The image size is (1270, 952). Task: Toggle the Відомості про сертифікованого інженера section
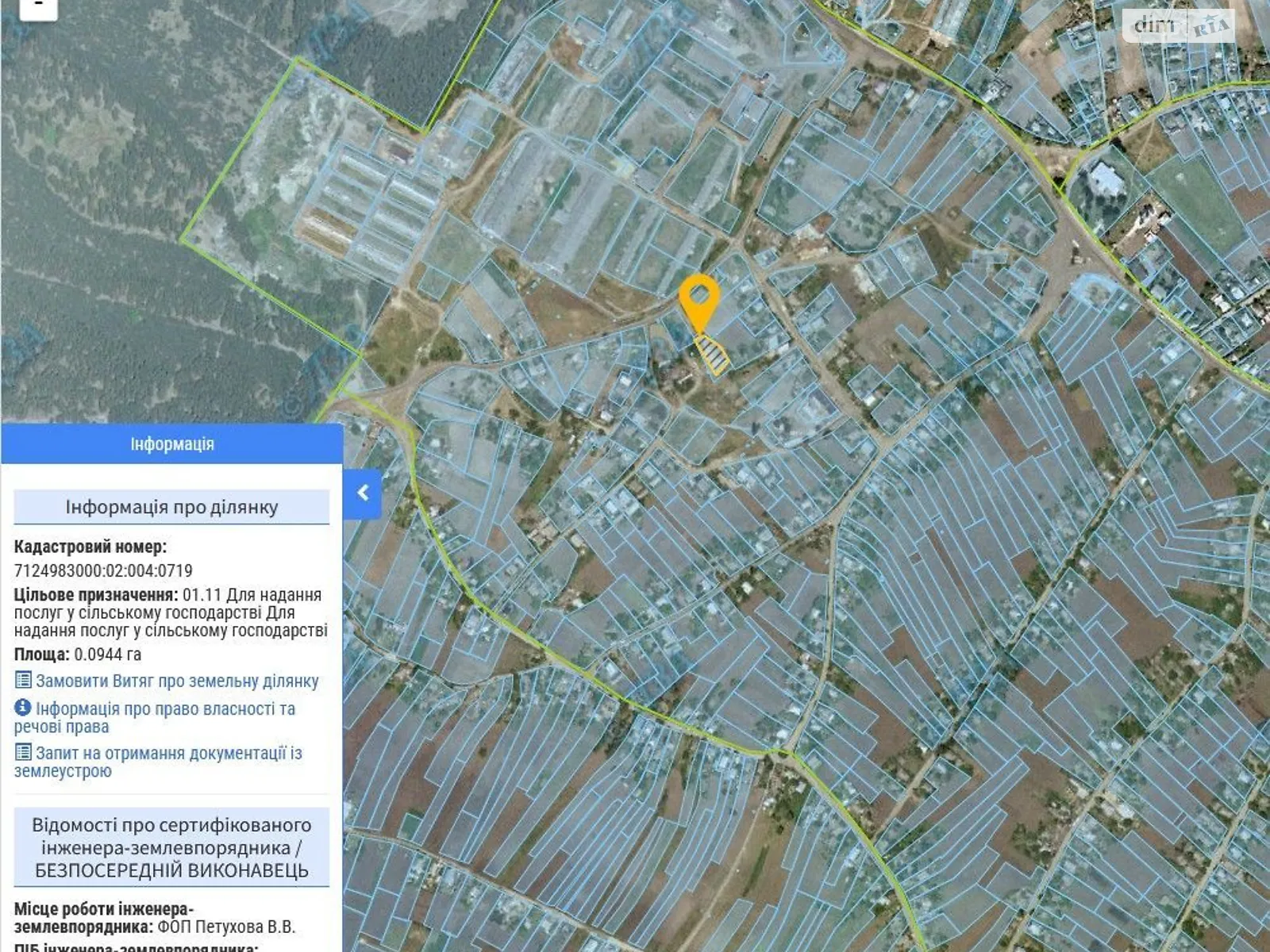171,847
